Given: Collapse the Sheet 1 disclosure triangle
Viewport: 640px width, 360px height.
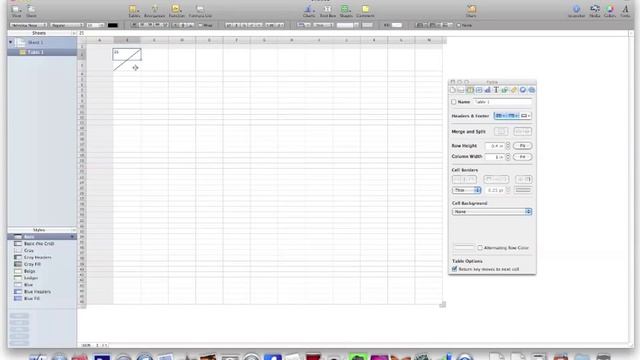Looking at the screenshot, I should (x=11, y=42).
